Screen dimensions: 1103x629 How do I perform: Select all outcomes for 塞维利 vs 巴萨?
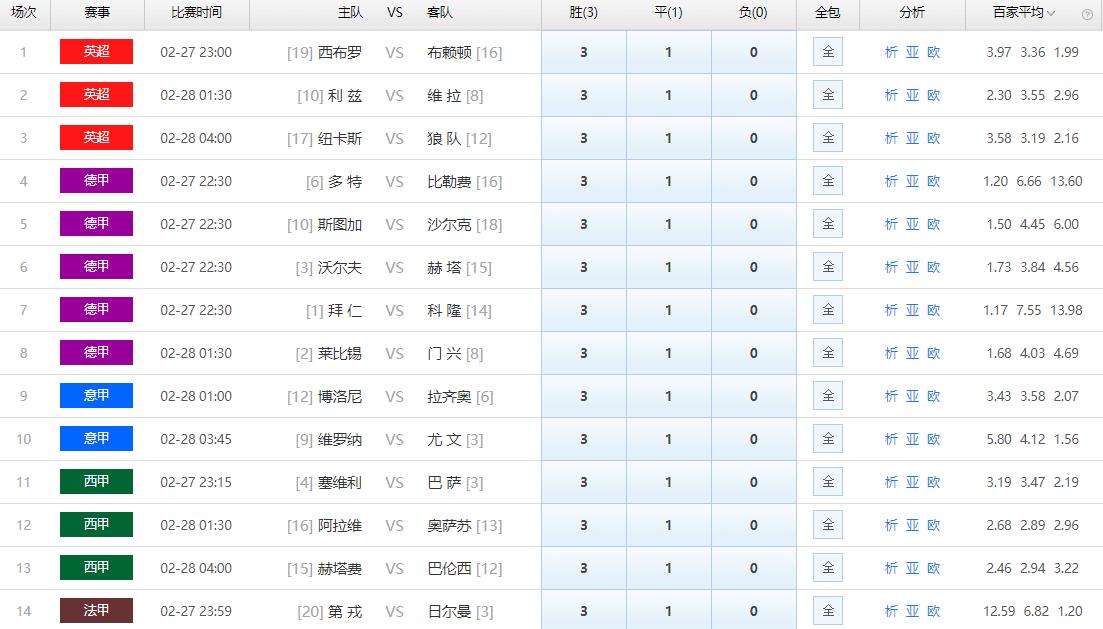coord(828,481)
